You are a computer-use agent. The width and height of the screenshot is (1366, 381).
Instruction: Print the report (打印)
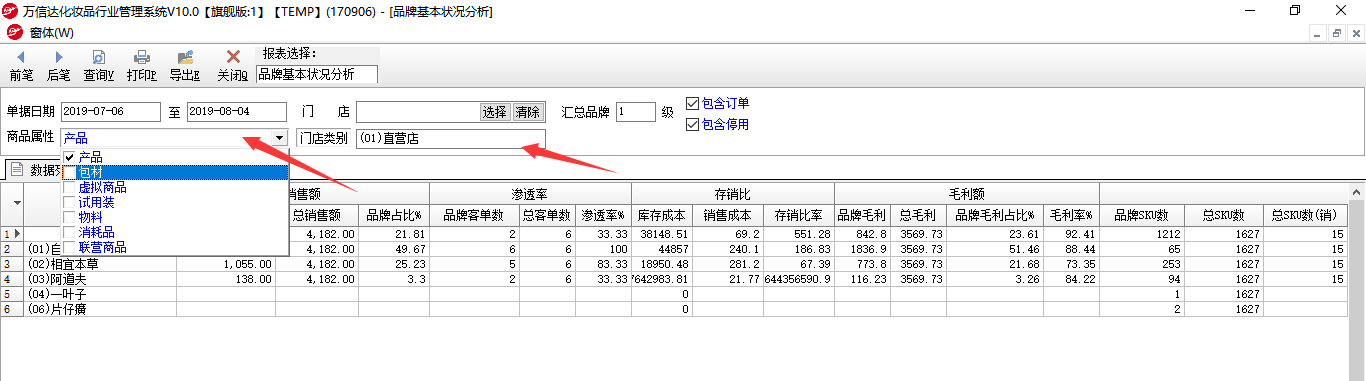141,66
